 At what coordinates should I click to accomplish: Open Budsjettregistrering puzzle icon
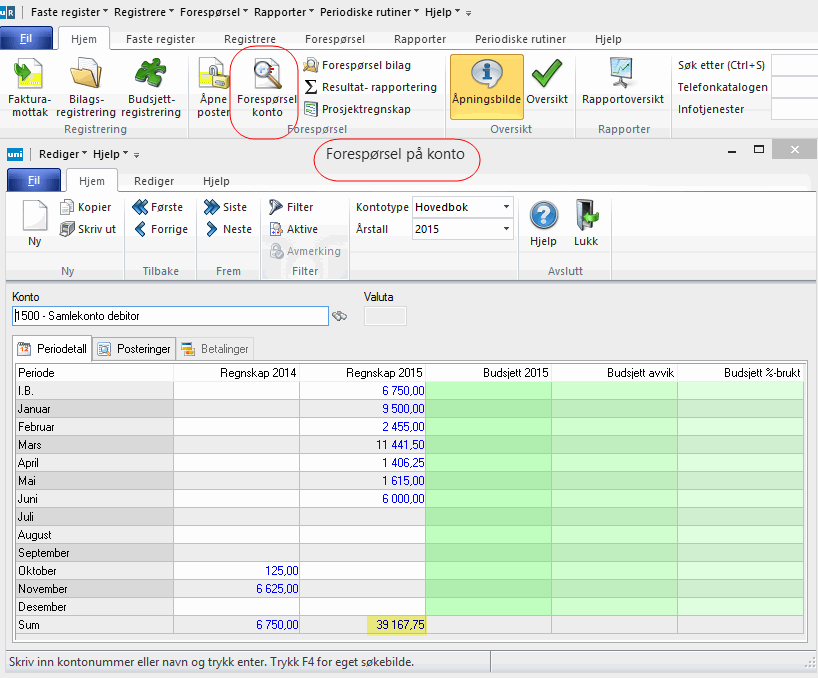pos(153,76)
